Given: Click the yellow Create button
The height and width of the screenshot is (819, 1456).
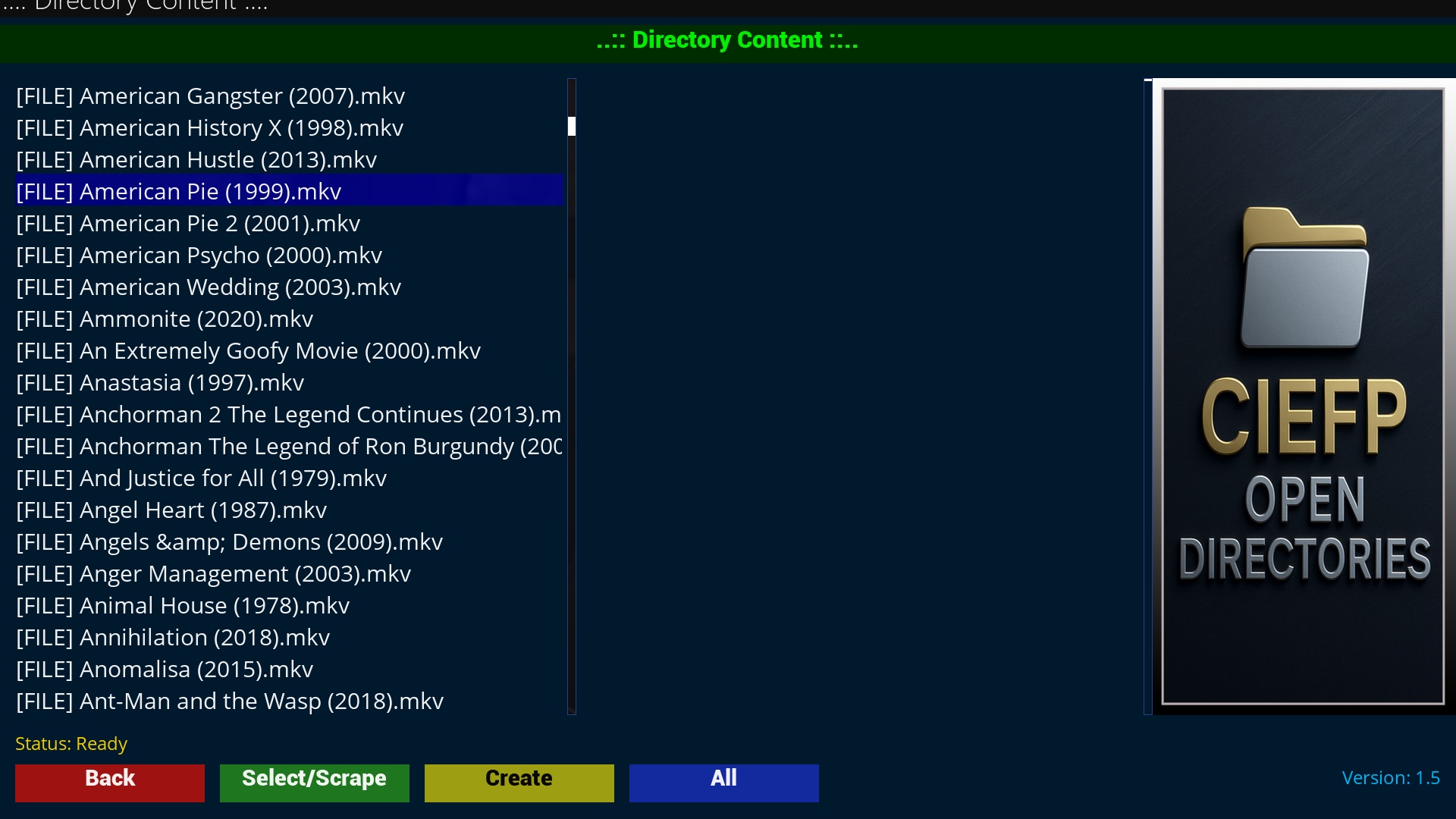Looking at the screenshot, I should click(519, 783).
